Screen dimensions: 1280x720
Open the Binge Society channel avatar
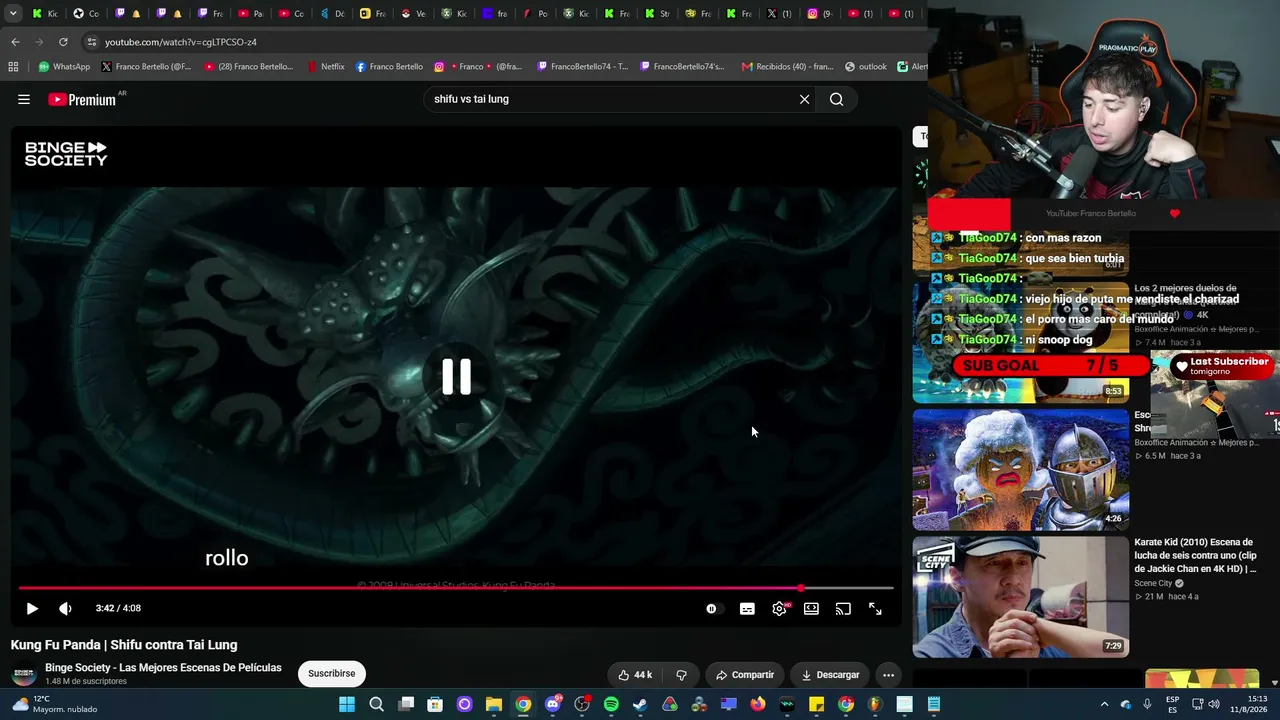[x=24, y=674]
